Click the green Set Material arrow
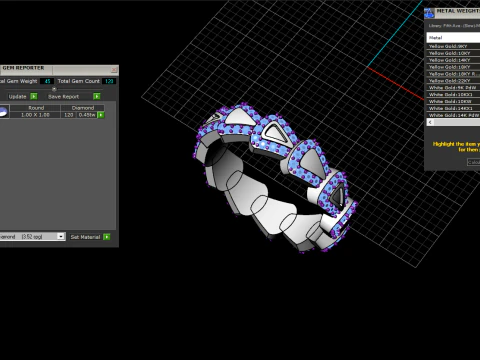This screenshot has height=360, width=480. pyautogui.click(x=107, y=237)
